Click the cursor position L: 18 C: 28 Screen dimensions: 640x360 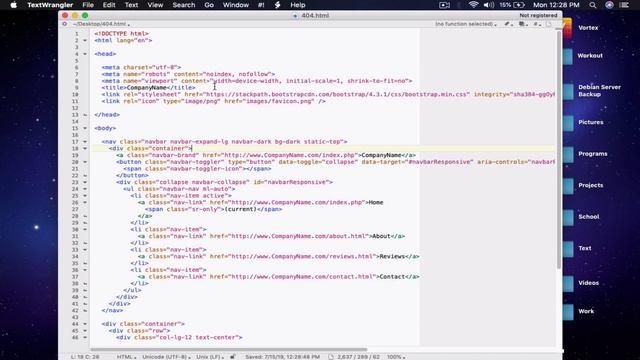click(x=85, y=357)
